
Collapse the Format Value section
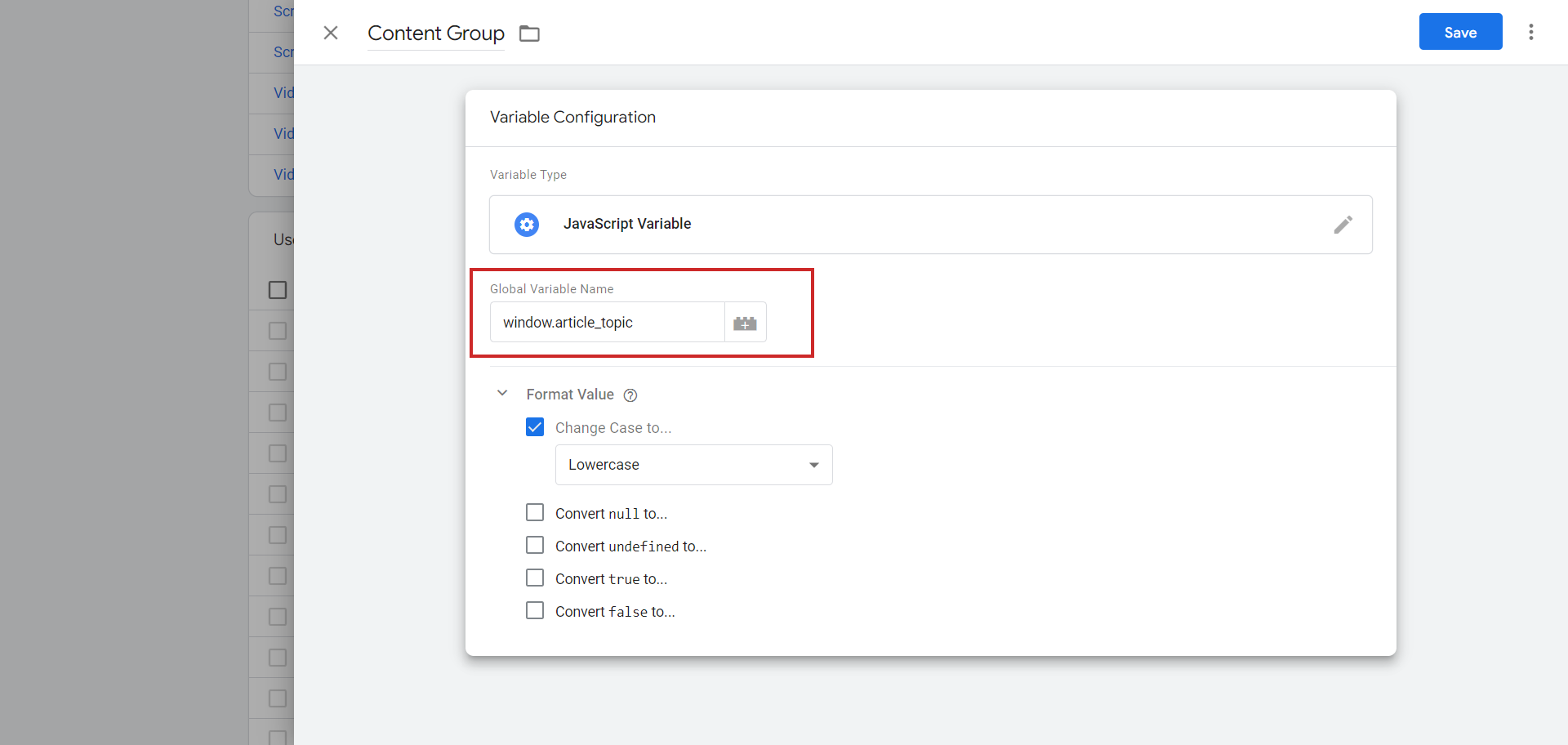tap(502, 393)
